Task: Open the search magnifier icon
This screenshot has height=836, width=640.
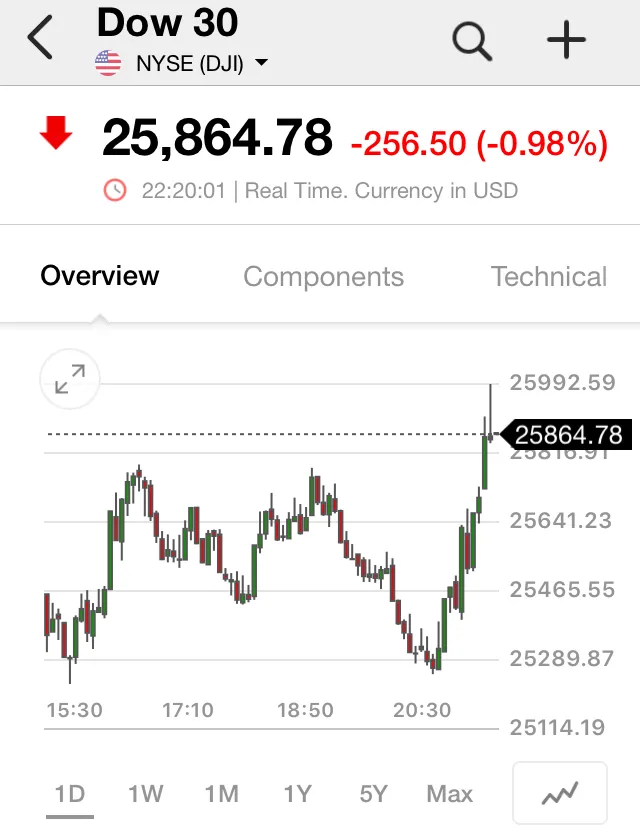Action: coord(472,41)
